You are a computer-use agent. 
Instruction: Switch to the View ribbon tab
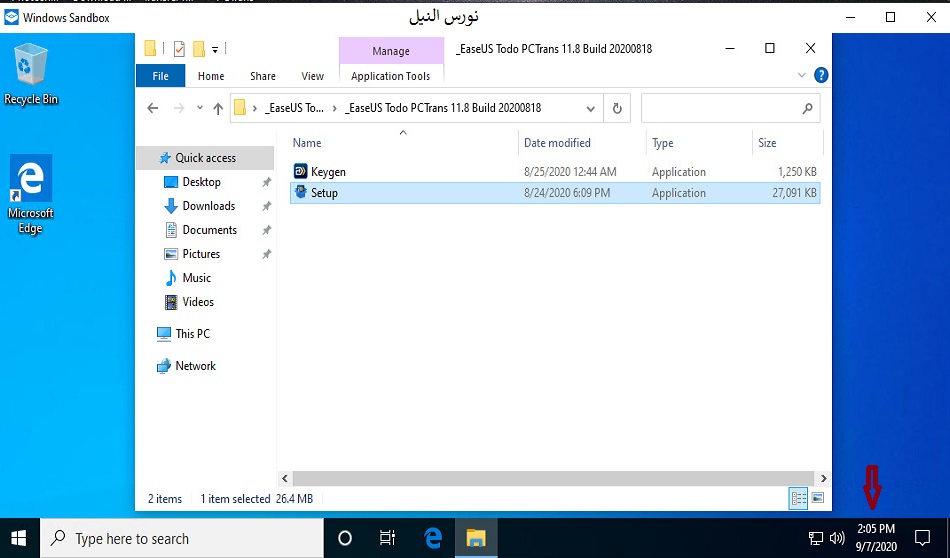tap(313, 76)
